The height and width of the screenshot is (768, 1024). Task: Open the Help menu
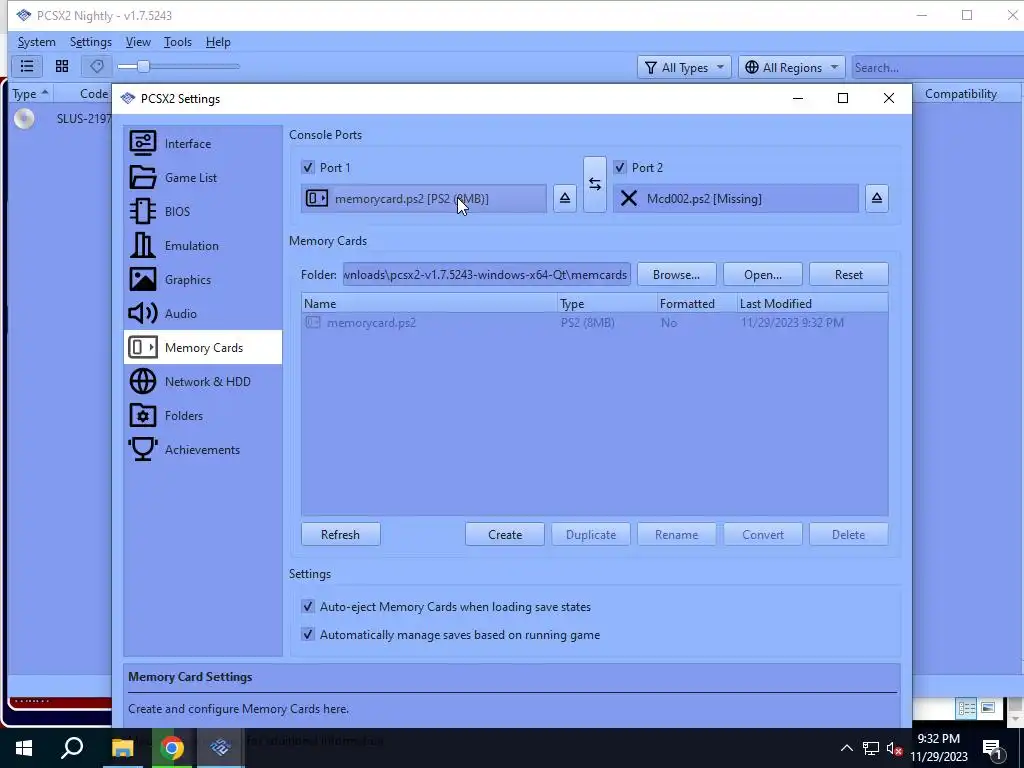[218, 42]
